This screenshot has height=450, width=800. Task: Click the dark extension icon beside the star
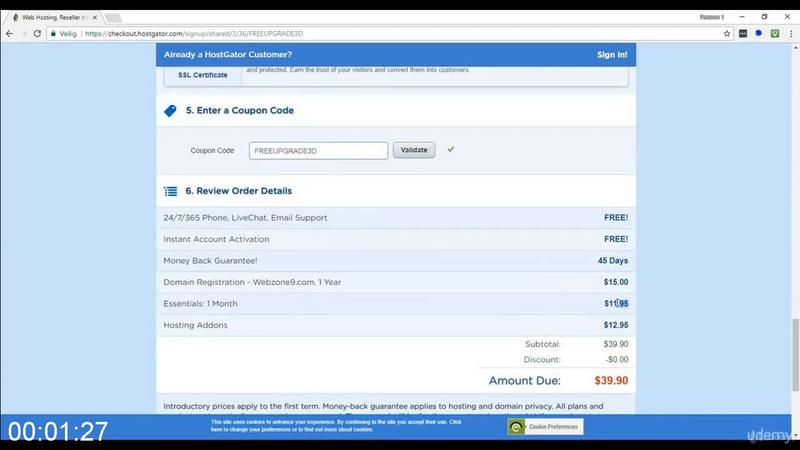click(743, 34)
